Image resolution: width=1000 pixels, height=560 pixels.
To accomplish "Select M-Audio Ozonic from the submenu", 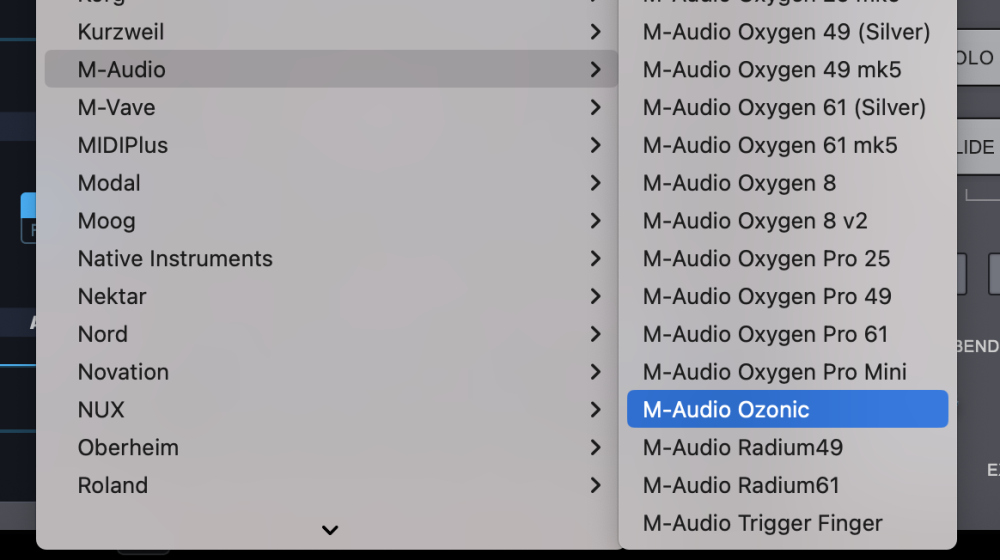I will point(726,410).
